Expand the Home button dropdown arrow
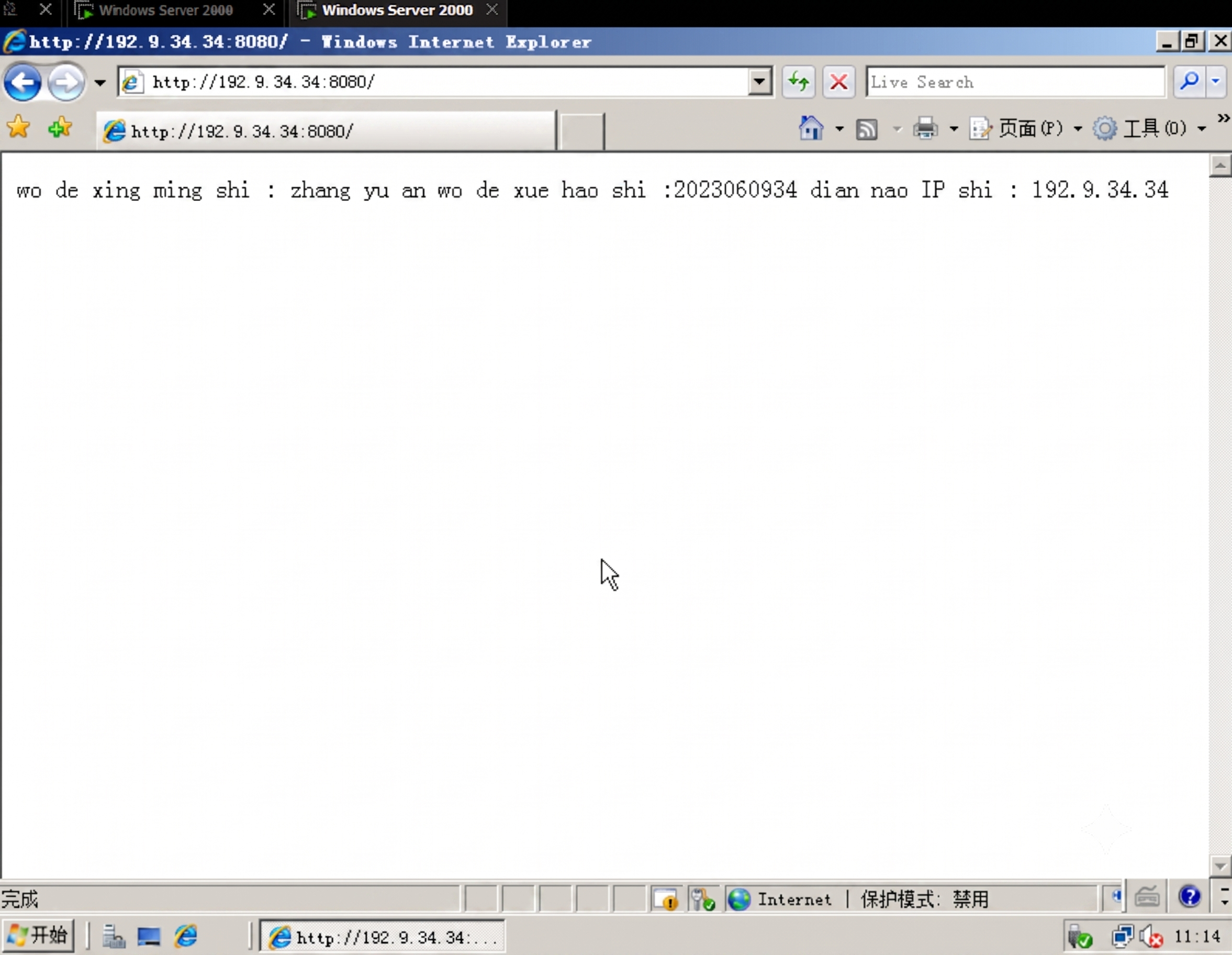The width and height of the screenshot is (1232, 955). [x=839, y=129]
